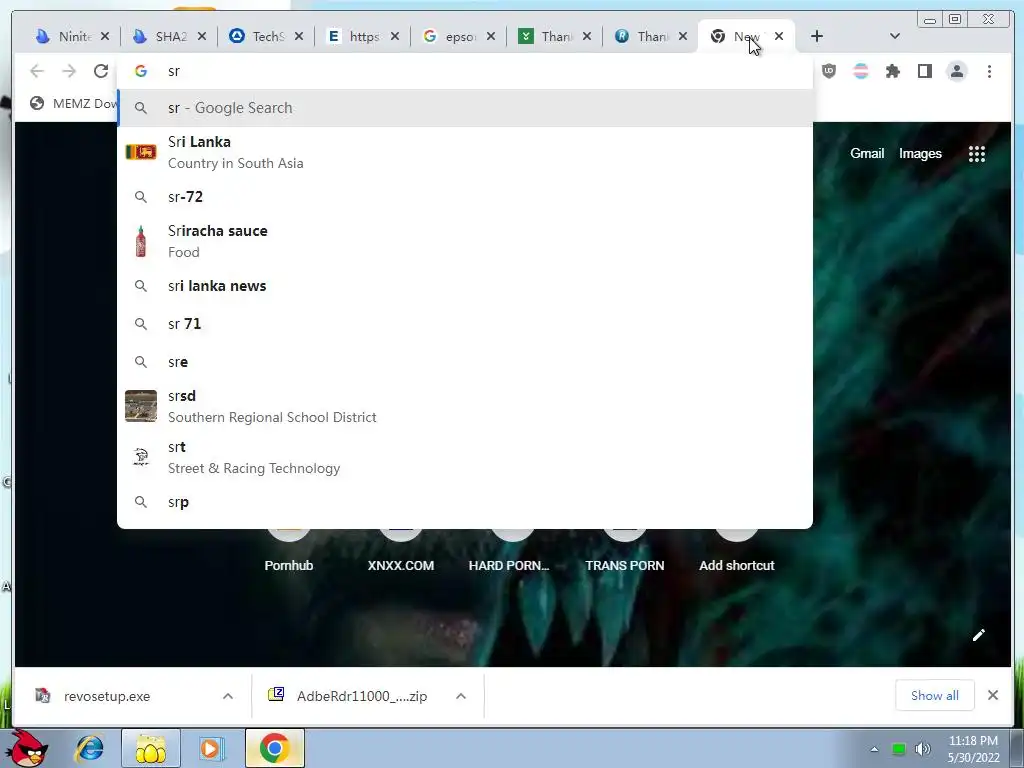
Task: Select the srsd school district suggestion
Action: pyautogui.click(x=465, y=406)
